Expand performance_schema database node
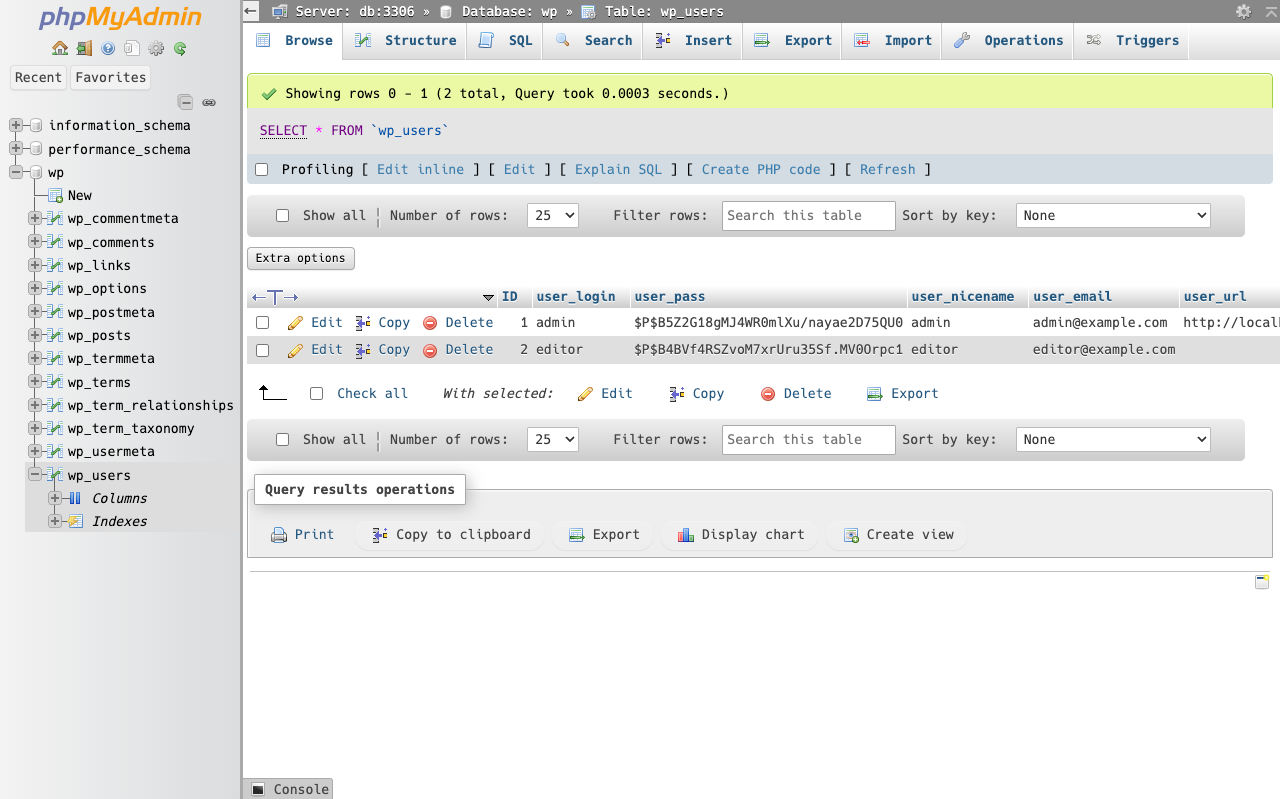This screenshot has width=1280, height=799. [16, 149]
